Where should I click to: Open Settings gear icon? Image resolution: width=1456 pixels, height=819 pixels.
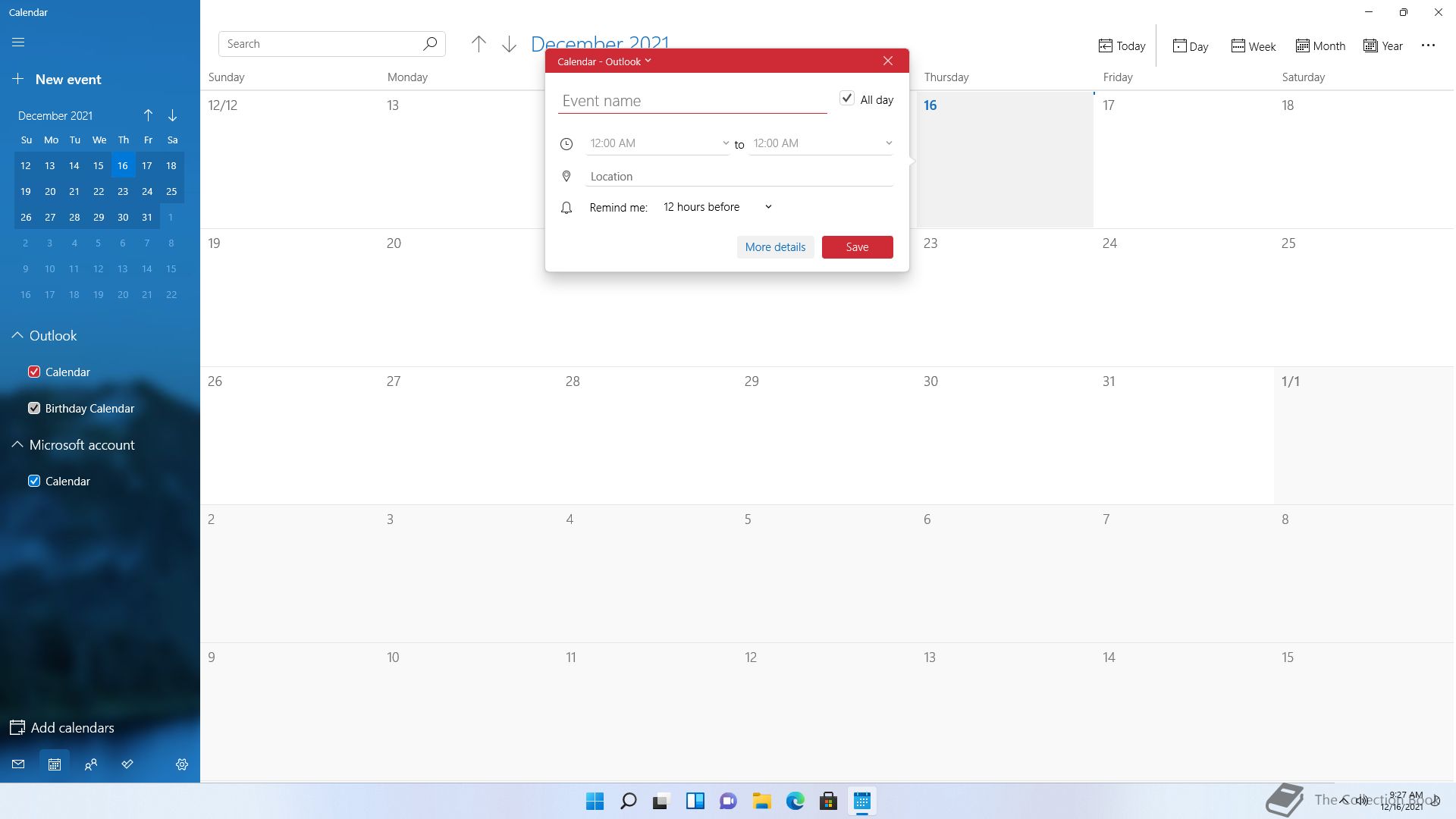tap(182, 764)
